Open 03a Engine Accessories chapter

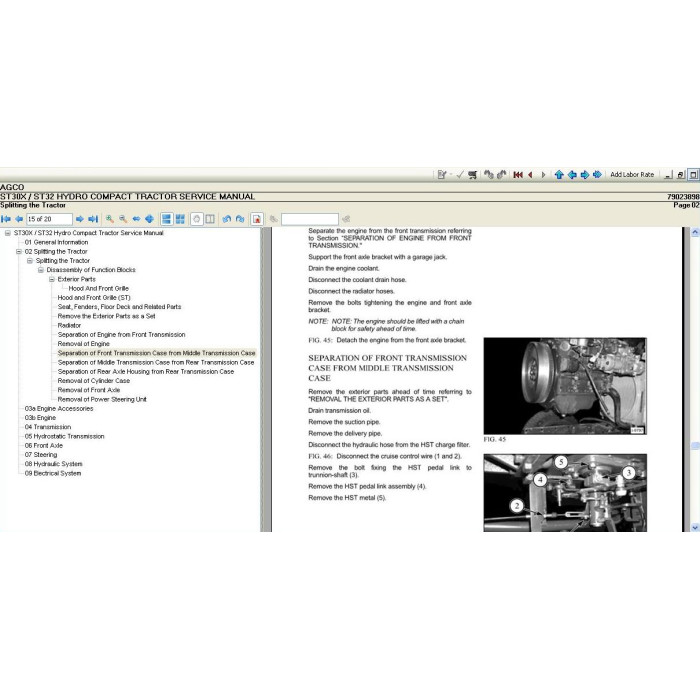tap(59, 409)
